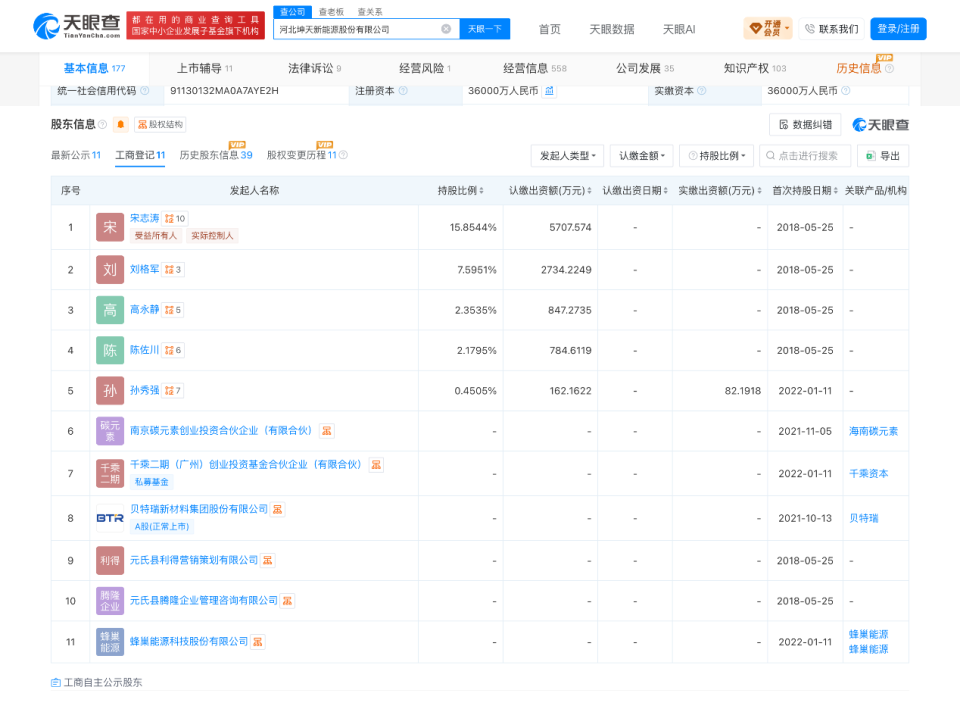Click the 导出 export button

(883, 156)
